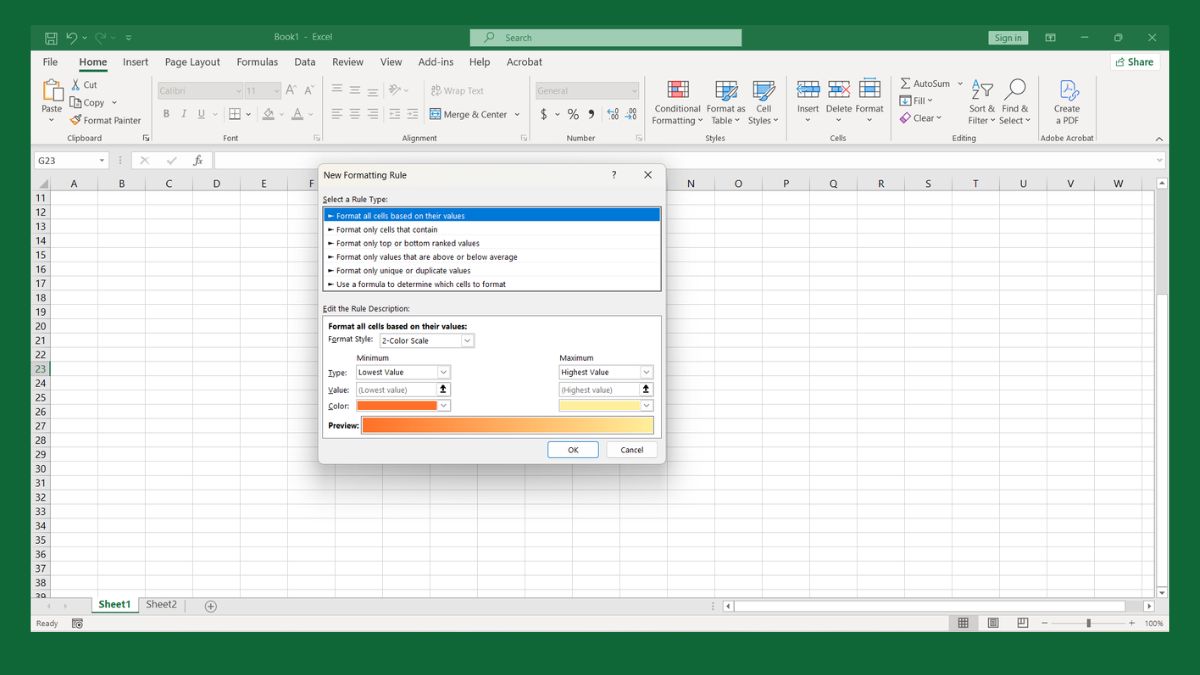Viewport: 1200px width, 675px height.
Task: Apply the Percent Style icon
Action: click(572, 114)
